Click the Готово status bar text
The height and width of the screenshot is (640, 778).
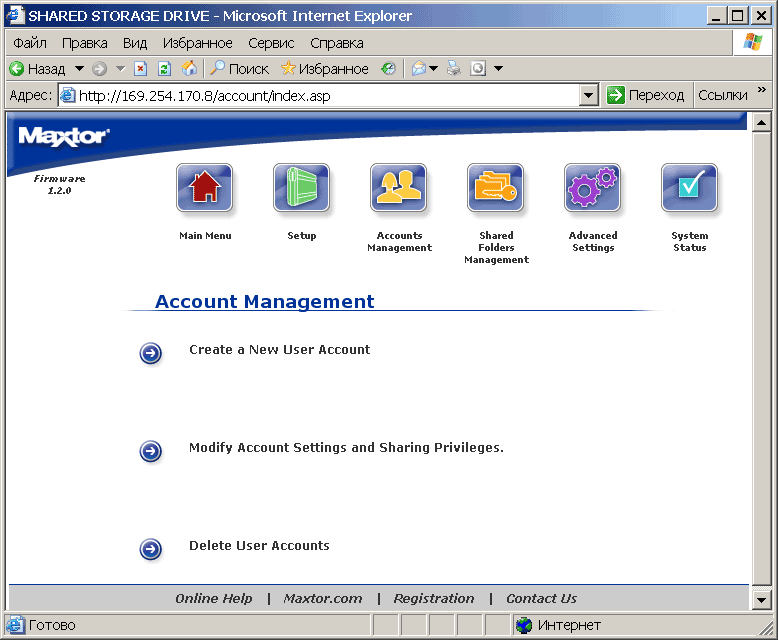(x=52, y=625)
